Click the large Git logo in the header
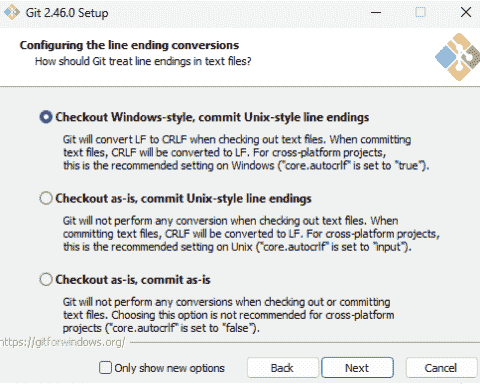480x384 pixels. [x=457, y=57]
